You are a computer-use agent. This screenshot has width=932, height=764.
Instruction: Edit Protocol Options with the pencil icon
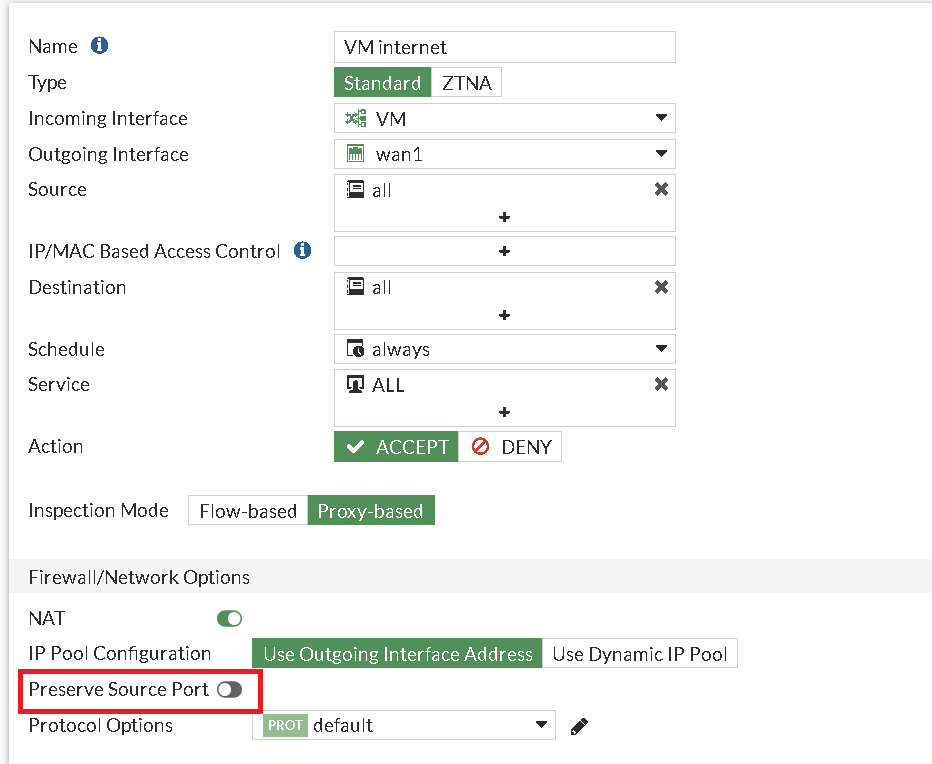pyautogui.click(x=579, y=726)
